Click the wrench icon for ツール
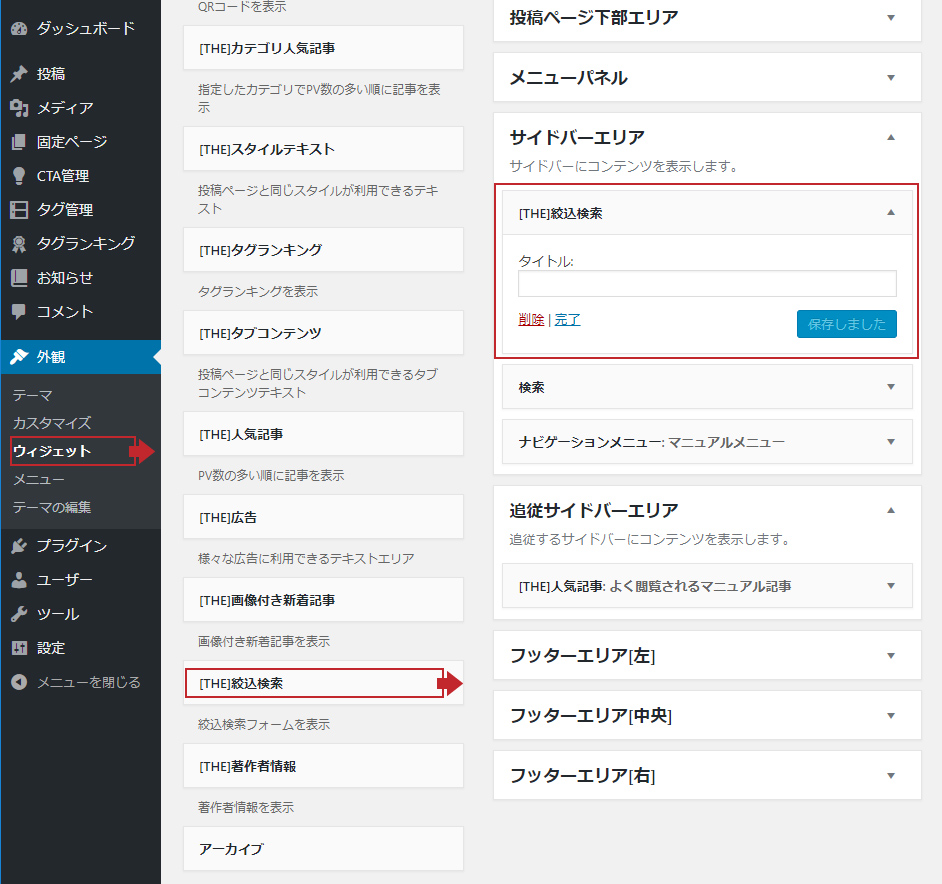This screenshot has width=942, height=884. point(19,614)
